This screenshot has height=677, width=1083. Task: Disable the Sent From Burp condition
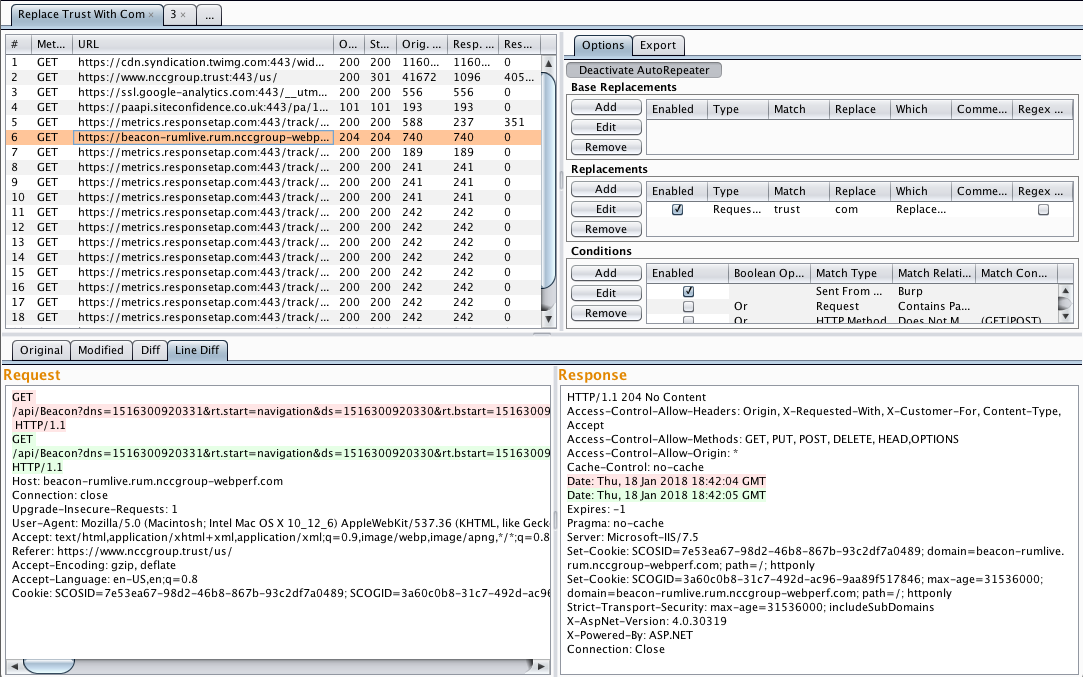pyautogui.click(x=688, y=292)
